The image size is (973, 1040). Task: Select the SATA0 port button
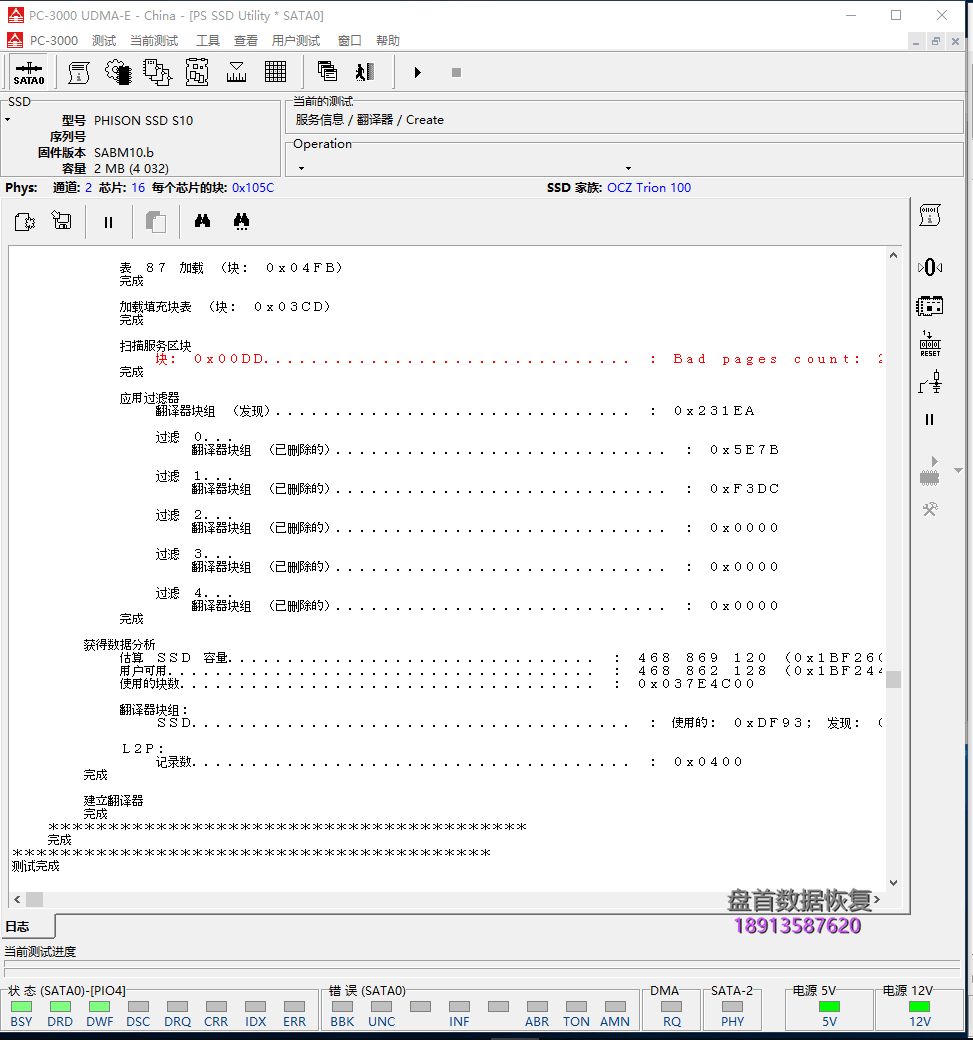[29, 72]
